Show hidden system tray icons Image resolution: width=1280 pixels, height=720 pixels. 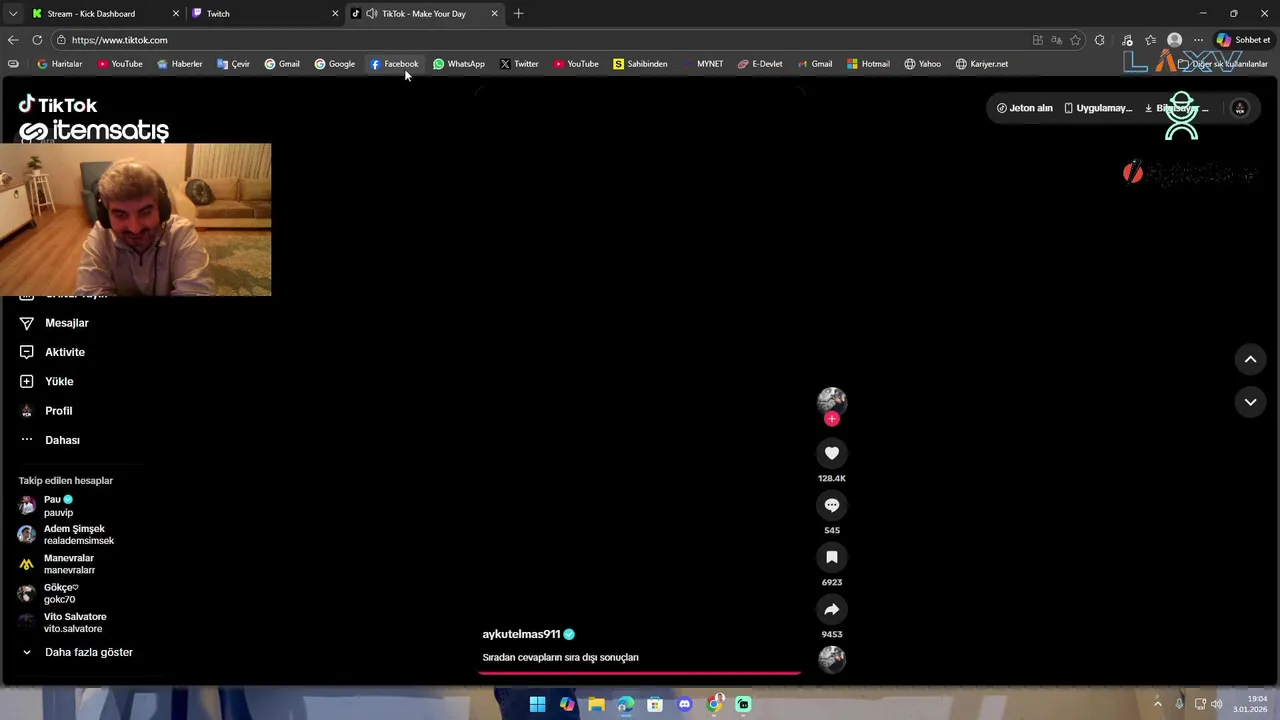tap(1158, 704)
